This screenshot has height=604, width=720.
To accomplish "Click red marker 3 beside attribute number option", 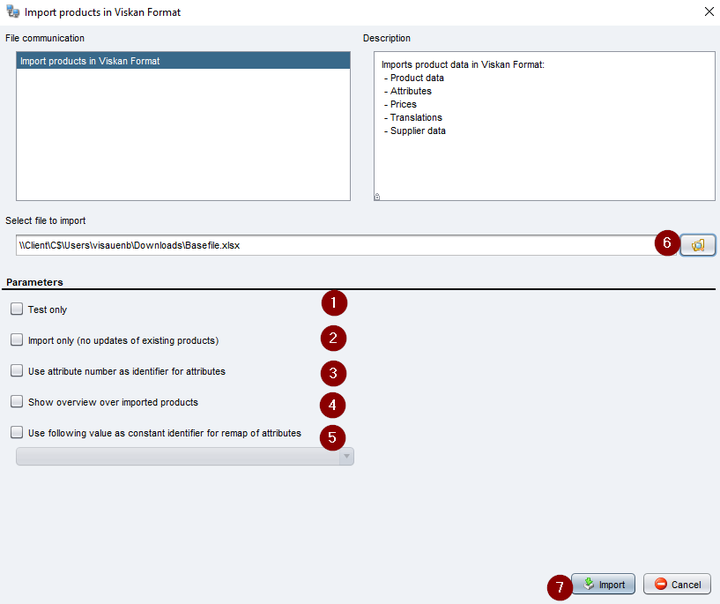I will coord(333,373).
